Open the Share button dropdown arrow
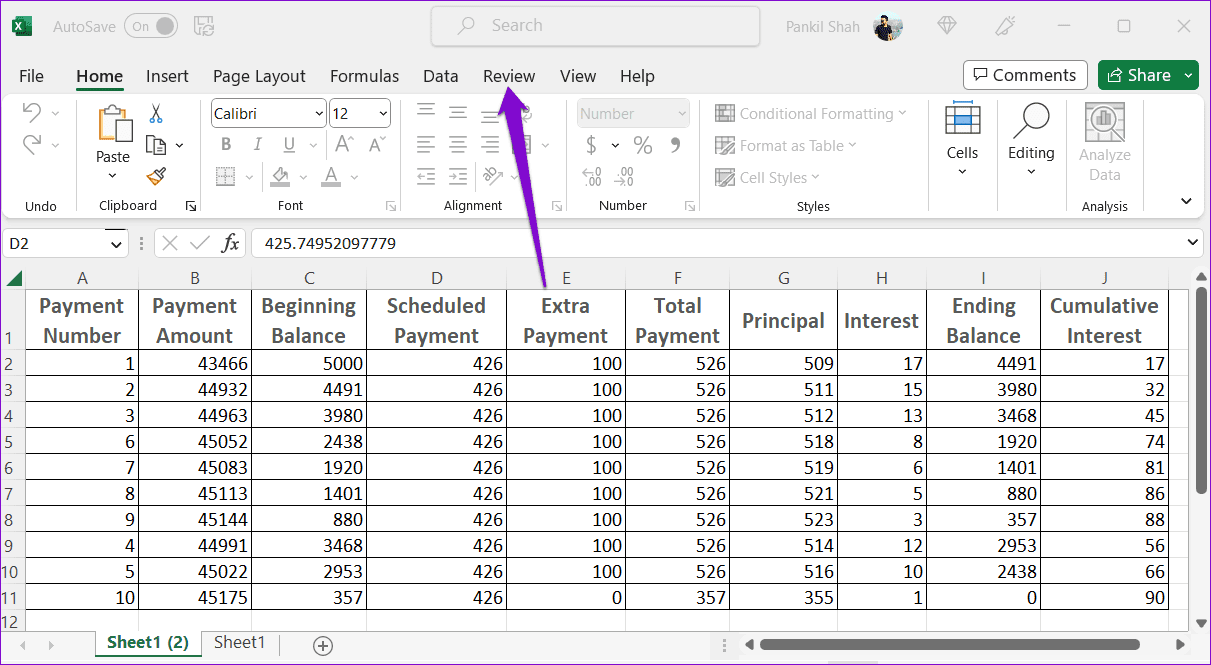 coord(1188,75)
